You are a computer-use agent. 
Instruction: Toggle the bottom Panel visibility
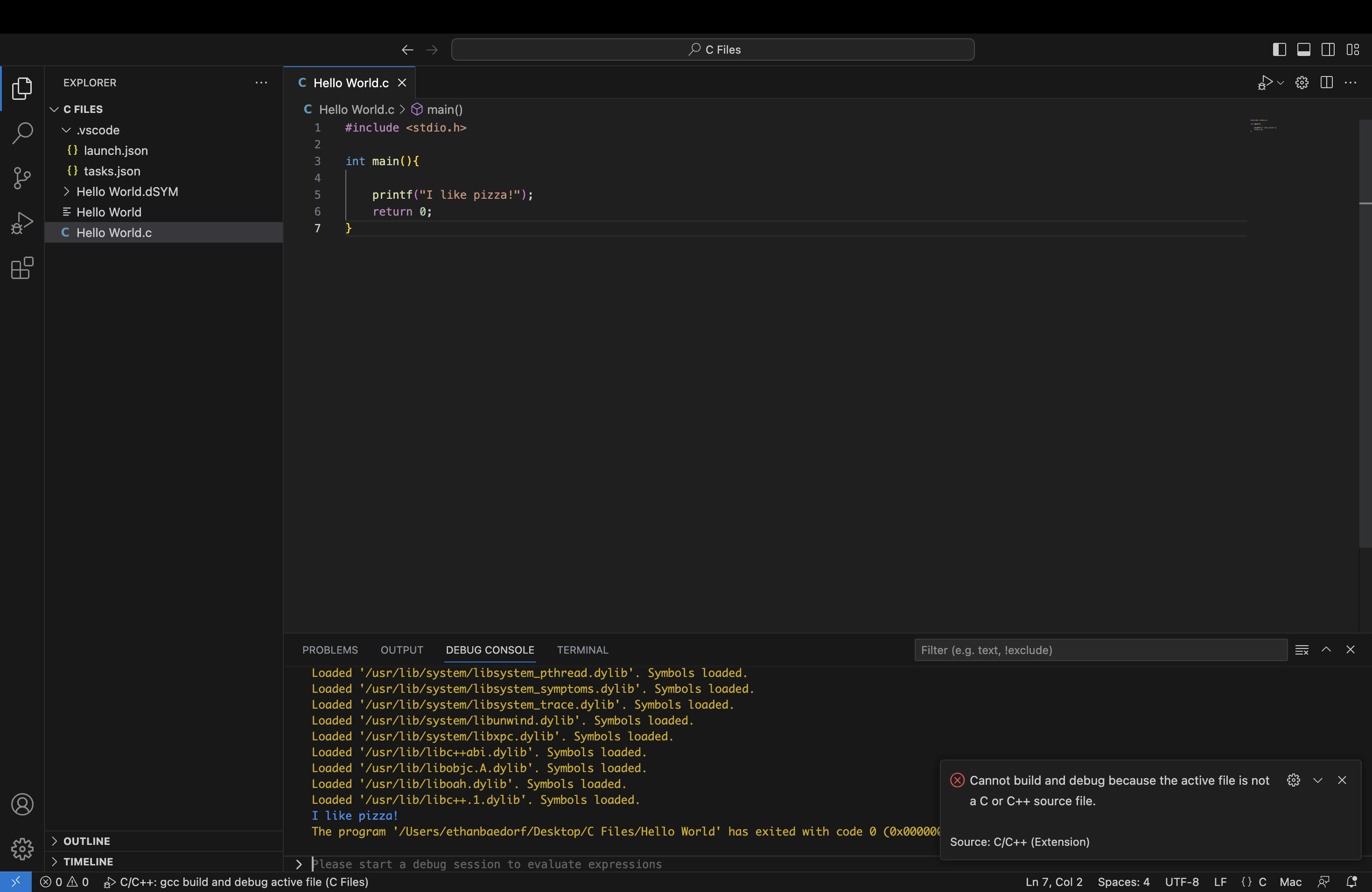point(1304,49)
